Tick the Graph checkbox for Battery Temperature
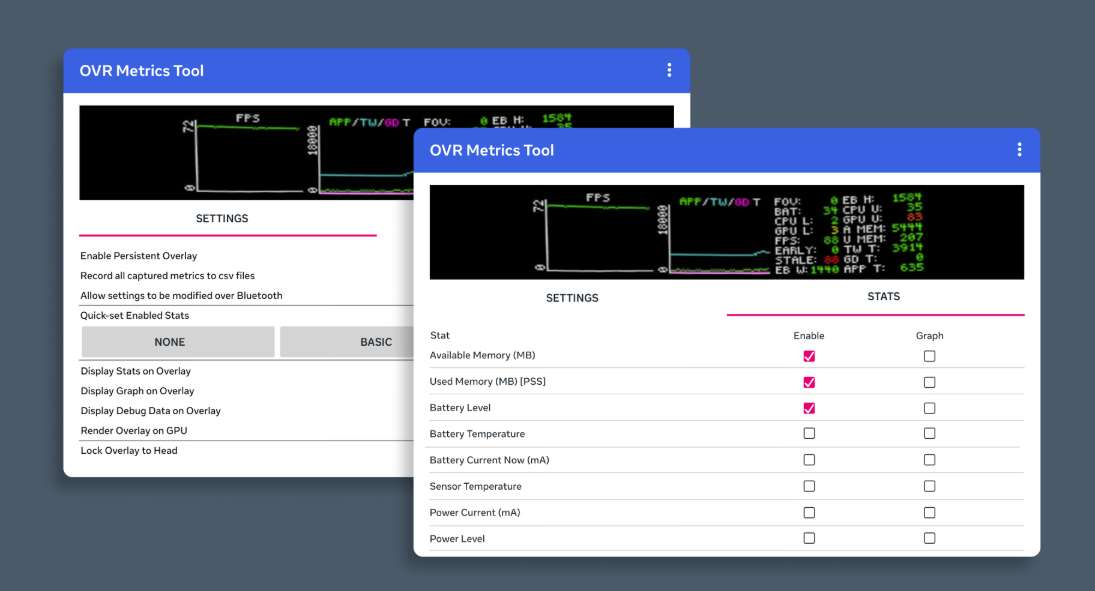This screenshot has width=1095, height=591. pos(929,434)
